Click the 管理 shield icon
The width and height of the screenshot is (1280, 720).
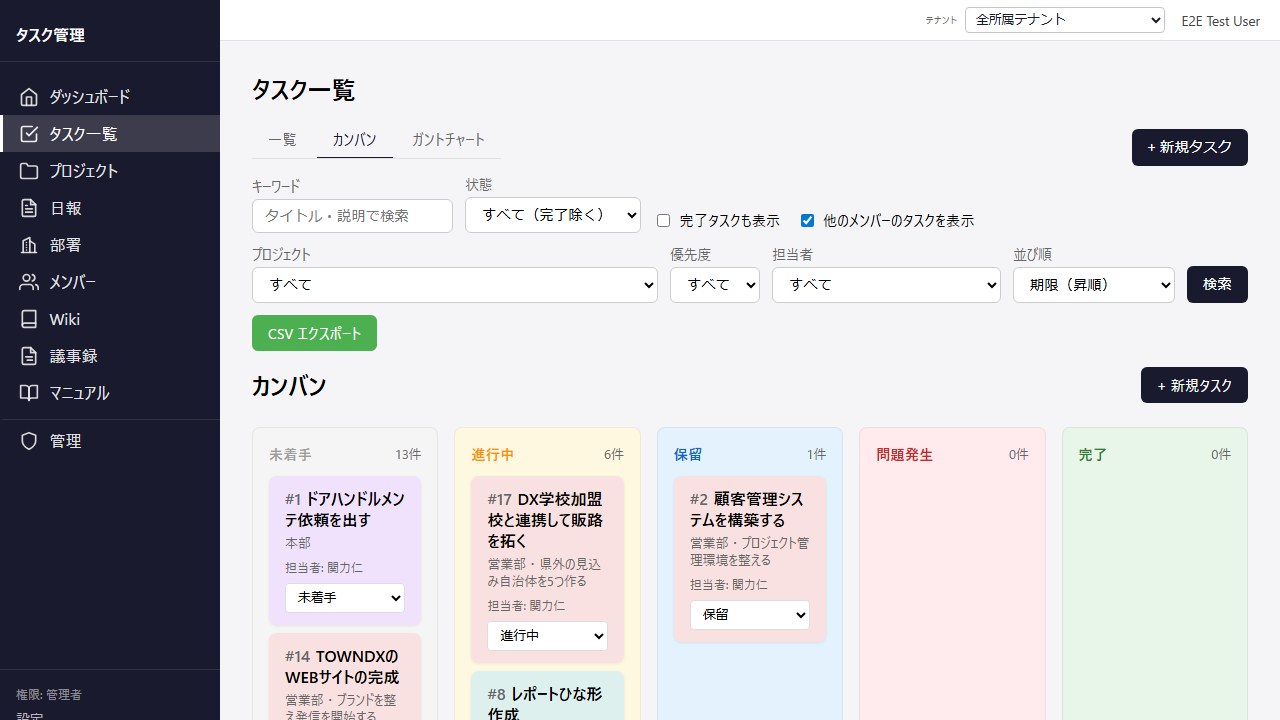coord(29,441)
